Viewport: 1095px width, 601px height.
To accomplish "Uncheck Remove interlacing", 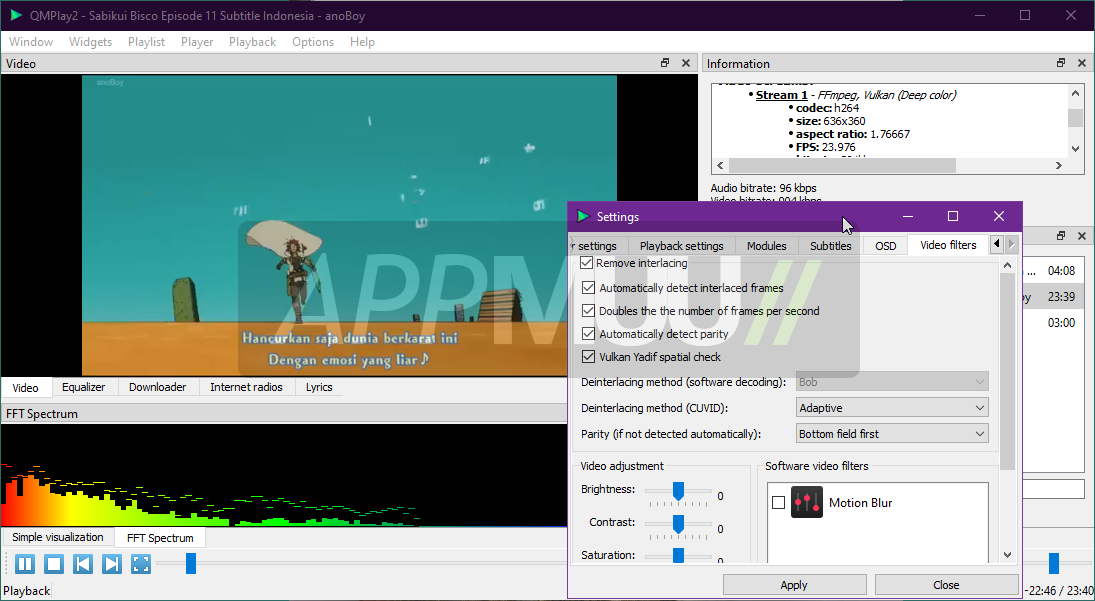I will coord(587,263).
